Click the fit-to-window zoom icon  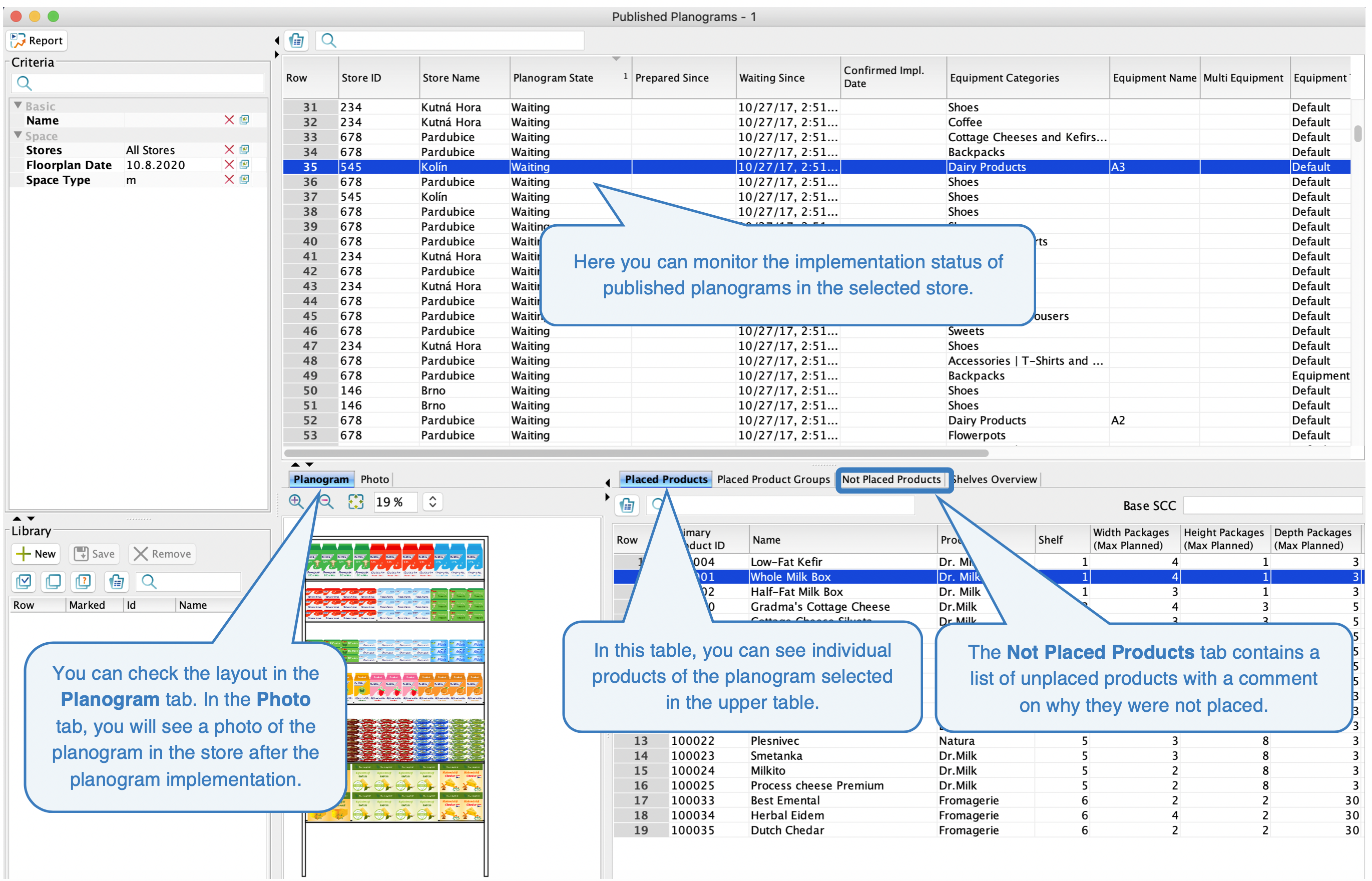click(x=356, y=502)
